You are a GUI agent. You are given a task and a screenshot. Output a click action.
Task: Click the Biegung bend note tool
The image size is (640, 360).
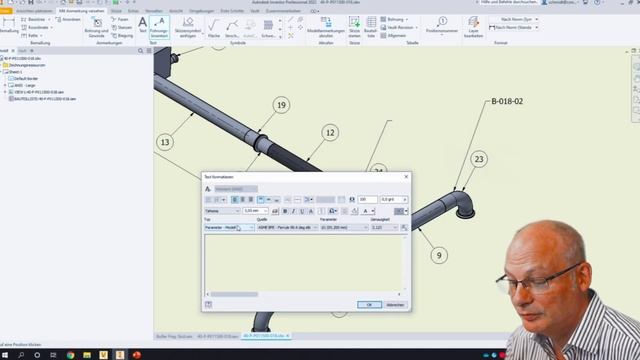(x=122, y=36)
